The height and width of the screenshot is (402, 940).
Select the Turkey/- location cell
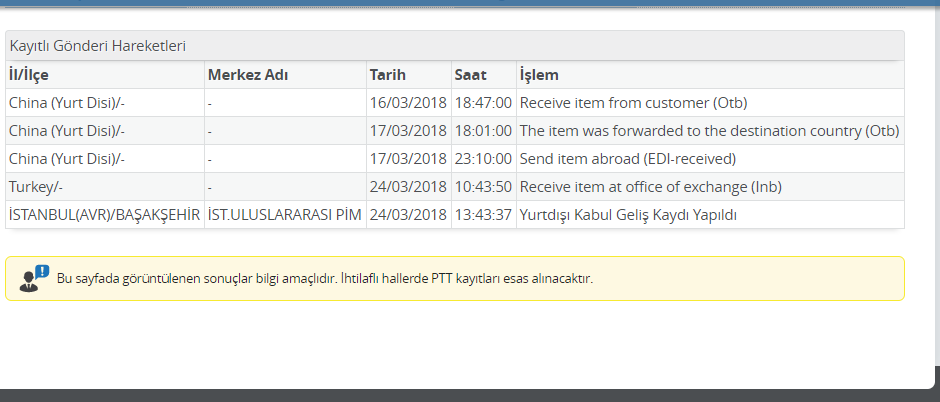[105, 187]
